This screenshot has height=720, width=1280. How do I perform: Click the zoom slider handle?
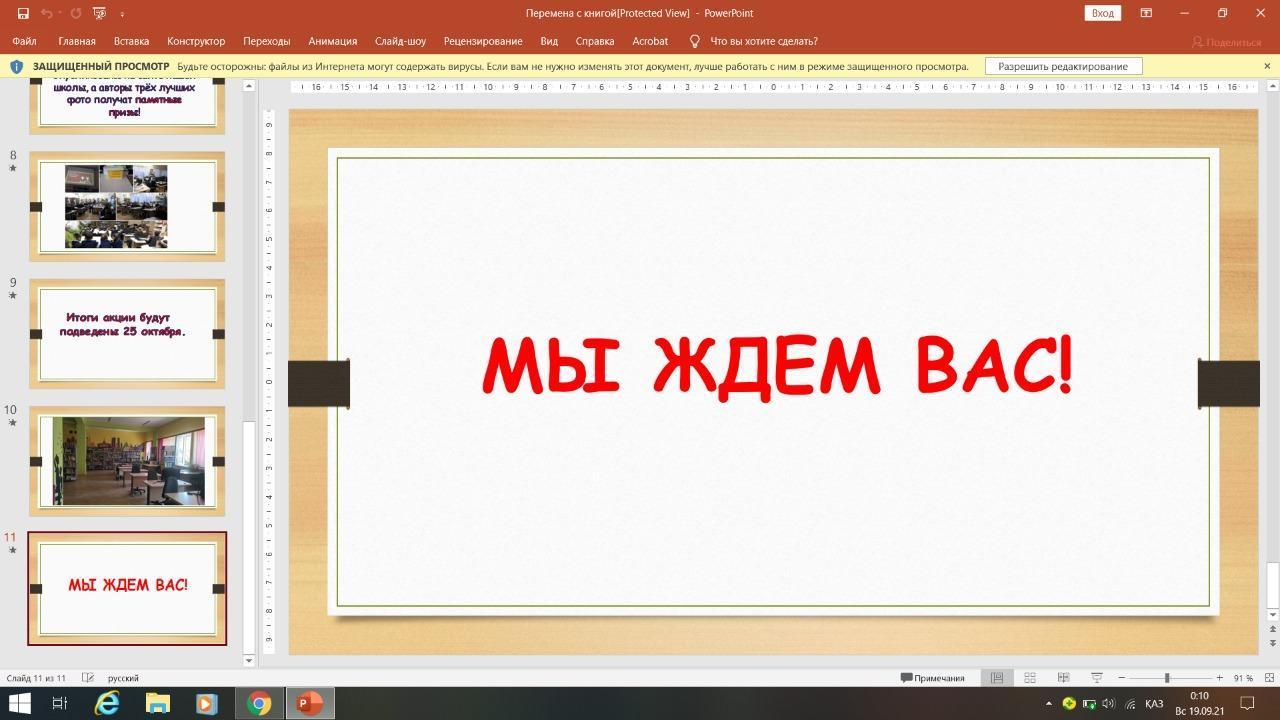1167,678
